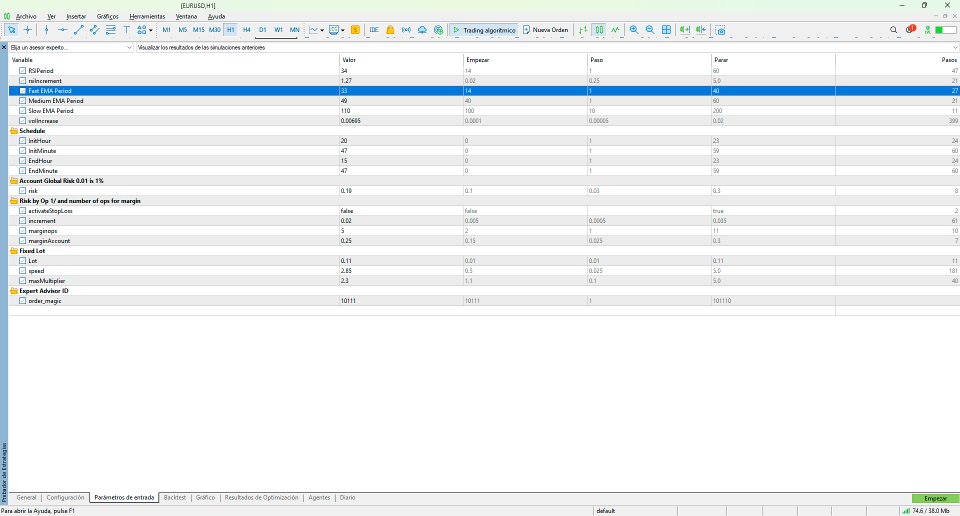Collapse the Expert Advisor ID group
The image size is (960, 516).
click(13, 291)
